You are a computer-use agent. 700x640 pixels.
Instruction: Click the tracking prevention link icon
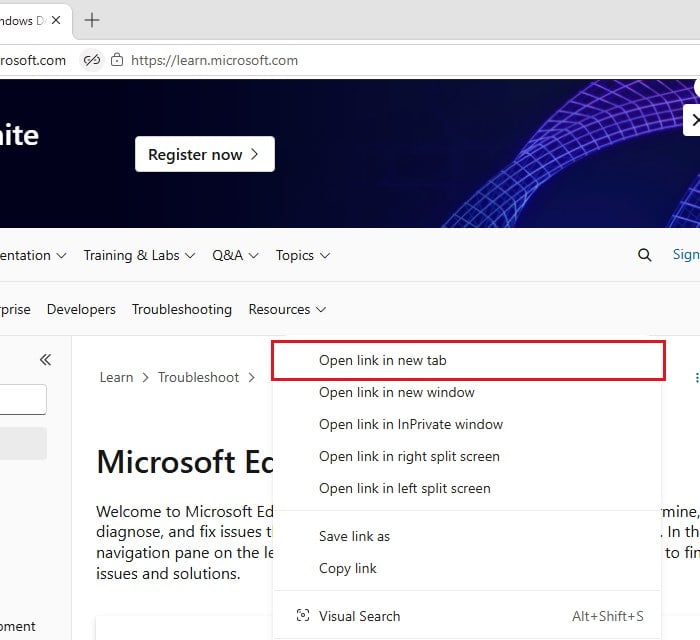pyautogui.click(x=92, y=60)
